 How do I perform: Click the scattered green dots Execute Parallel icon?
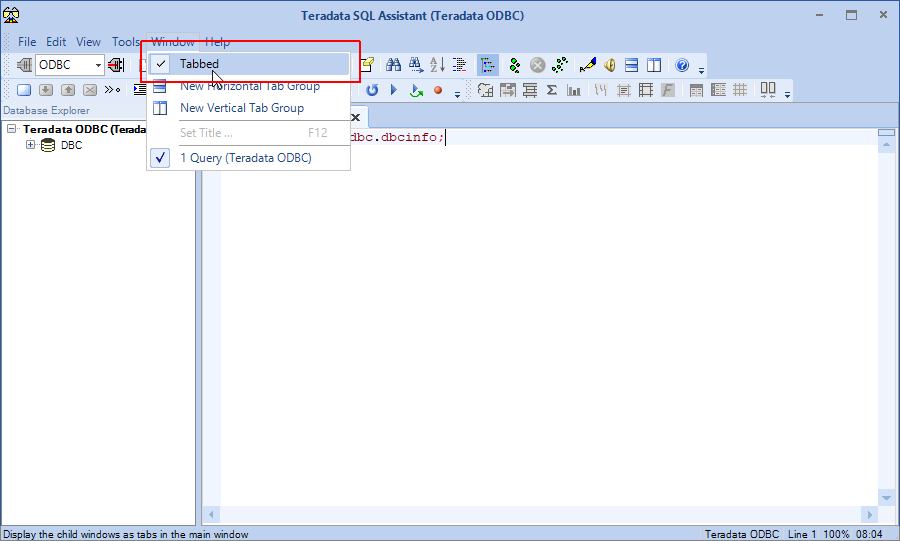point(560,65)
